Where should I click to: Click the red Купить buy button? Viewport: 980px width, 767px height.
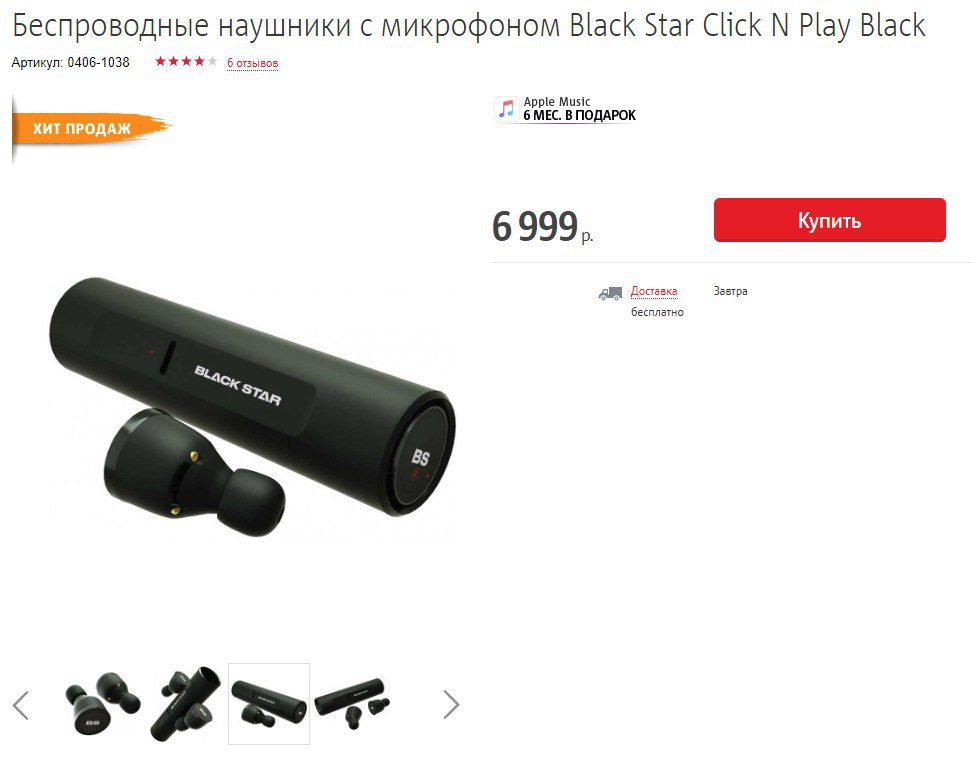829,220
